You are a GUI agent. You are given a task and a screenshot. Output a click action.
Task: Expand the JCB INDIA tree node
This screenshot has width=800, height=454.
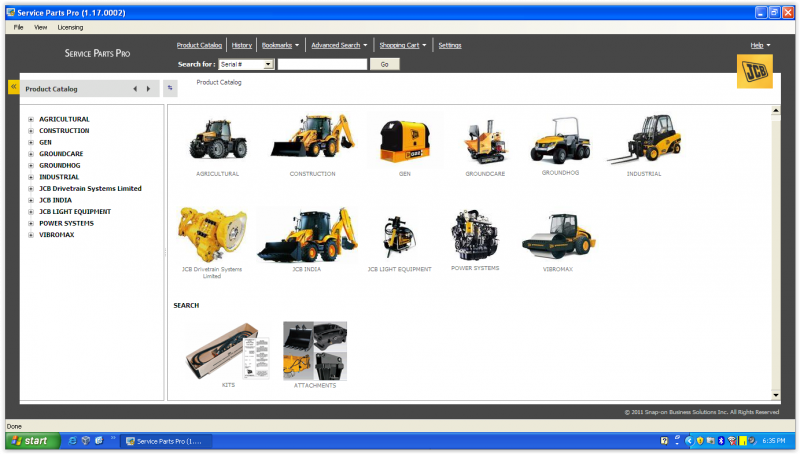point(31,200)
